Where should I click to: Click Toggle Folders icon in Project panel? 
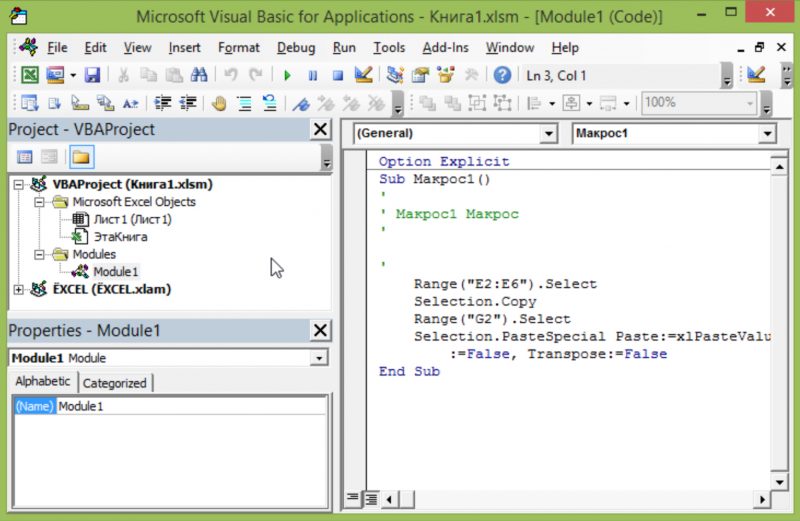[x=81, y=157]
